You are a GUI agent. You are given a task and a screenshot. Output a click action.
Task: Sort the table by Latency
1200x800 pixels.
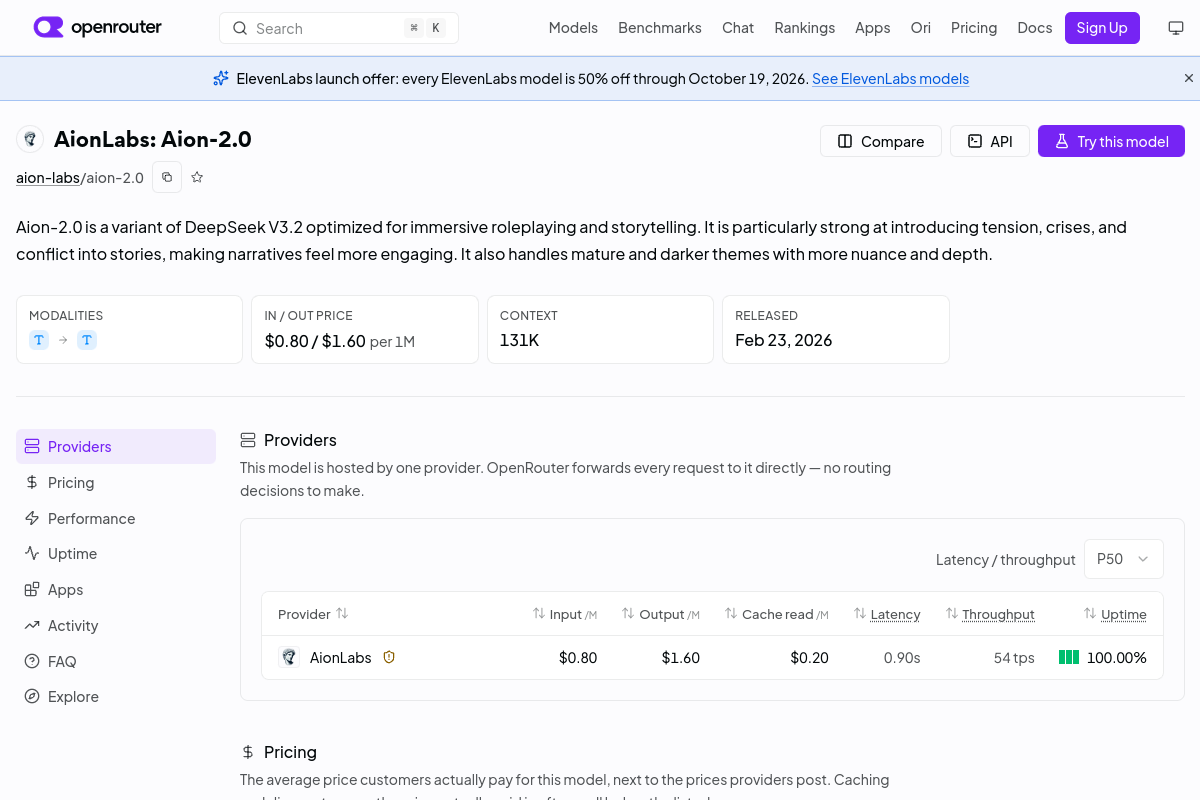coord(887,614)
